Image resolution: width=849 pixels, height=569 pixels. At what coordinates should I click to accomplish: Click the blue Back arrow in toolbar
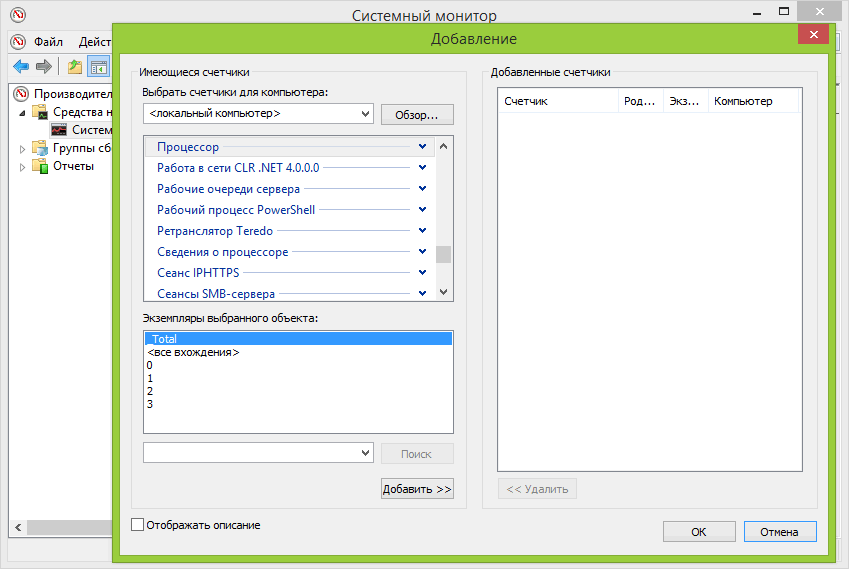(20, 67)
